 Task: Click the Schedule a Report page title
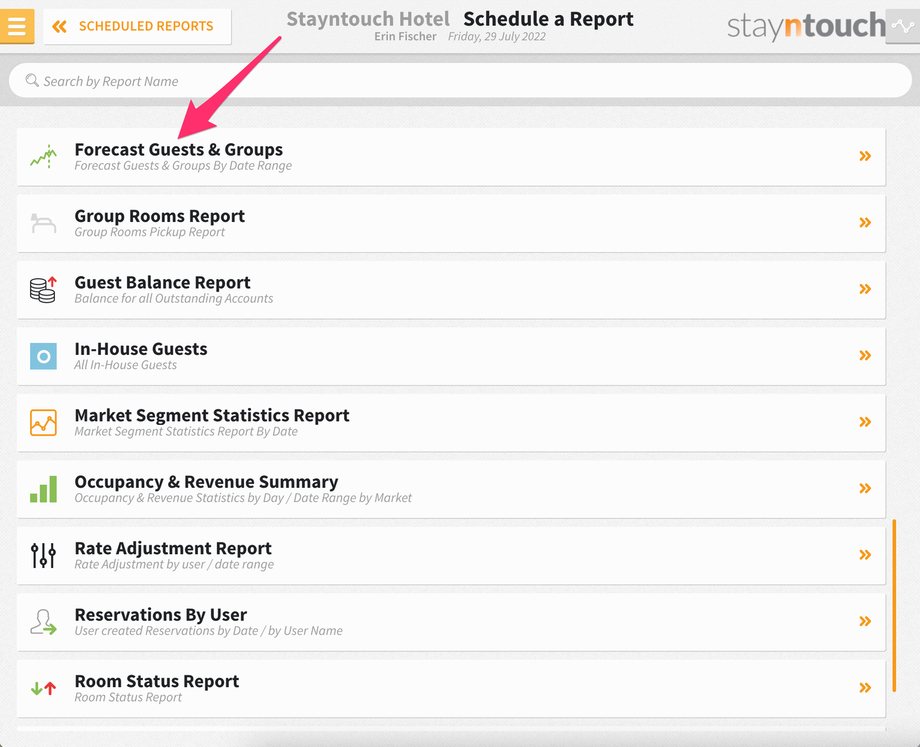tap(549, 19)
